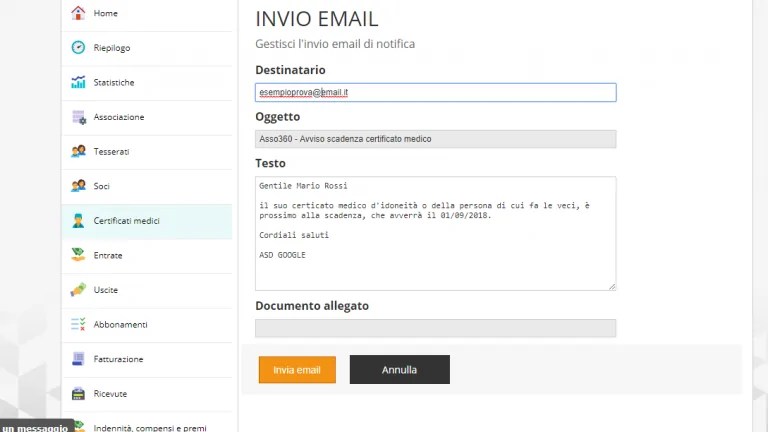Open the Statistiche menu entry
The height and width of the screenshot is (432, 768).
point(147,83)
